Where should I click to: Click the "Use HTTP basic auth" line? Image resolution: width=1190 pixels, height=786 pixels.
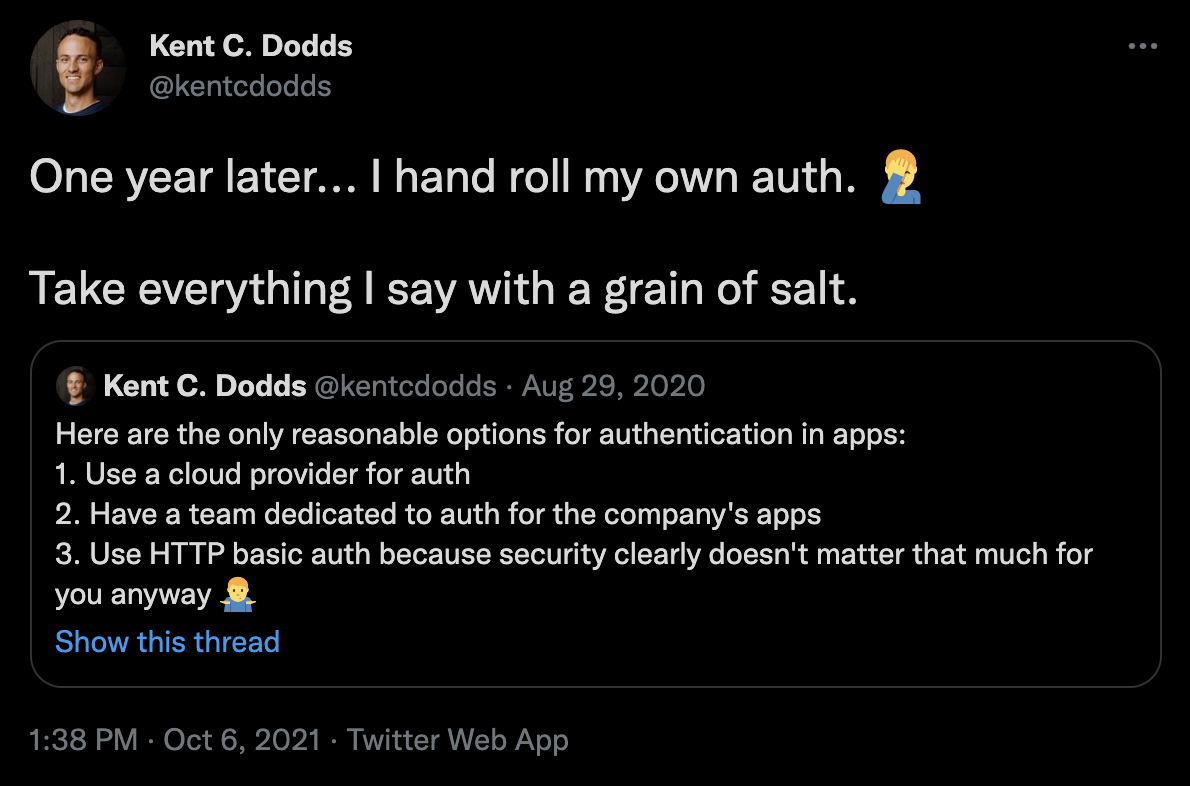coord(574,554)
